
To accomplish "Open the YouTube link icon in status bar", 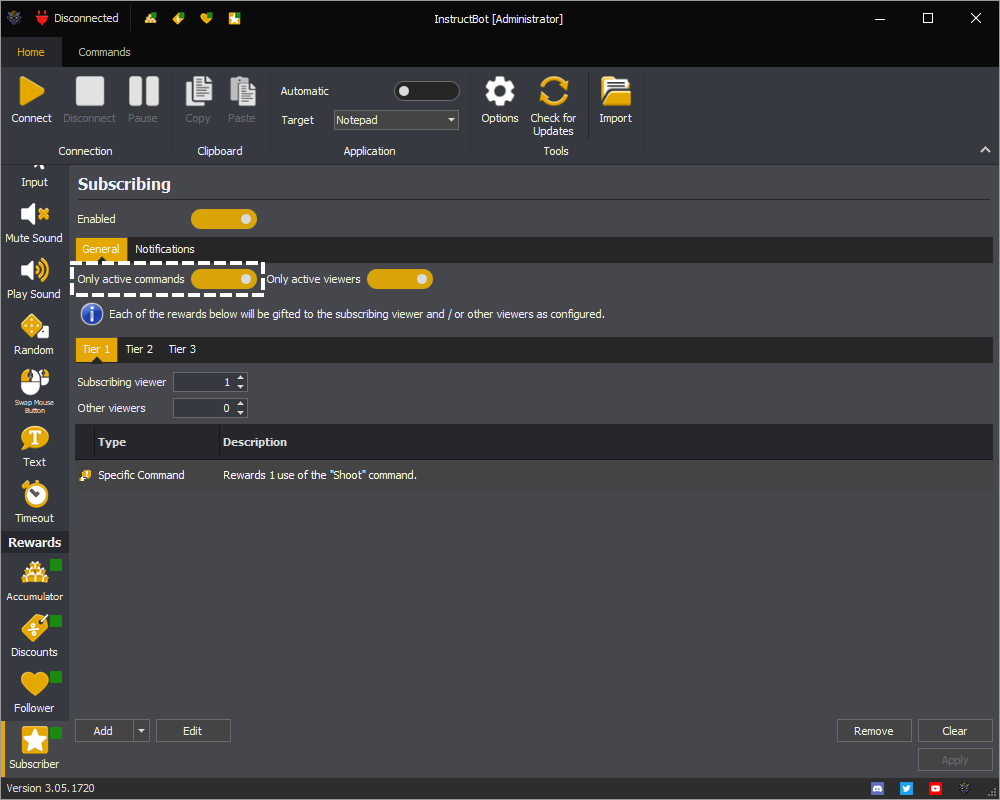I will click(x=935, y=789).
